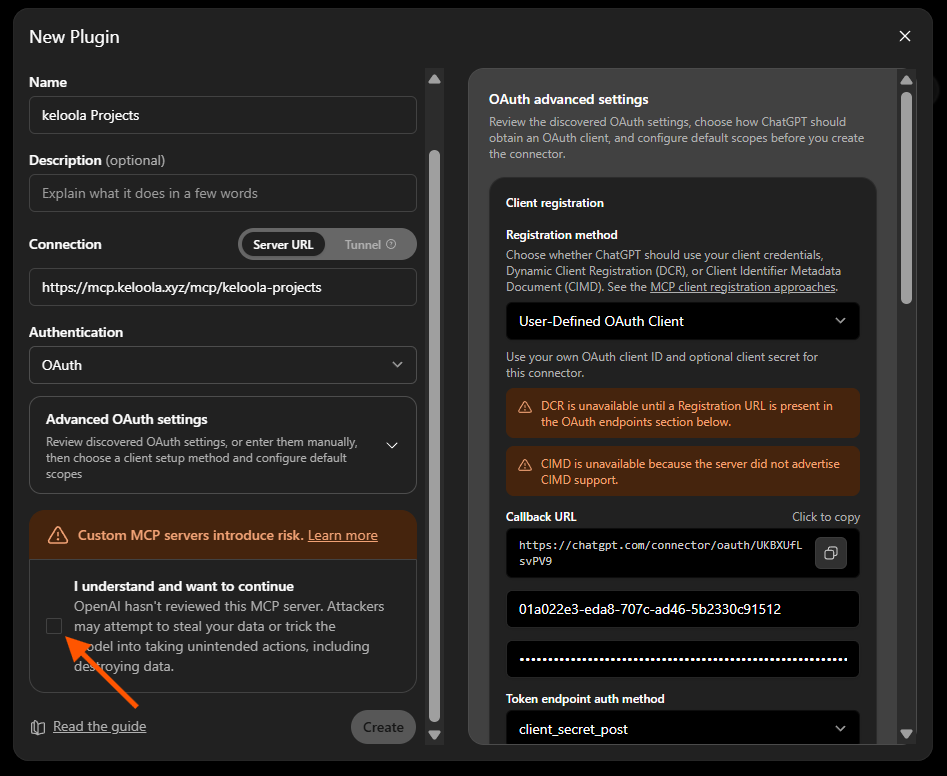Screen dimensions: 947x776
Task: Click the Client registration heading
Action: (554, 203)
